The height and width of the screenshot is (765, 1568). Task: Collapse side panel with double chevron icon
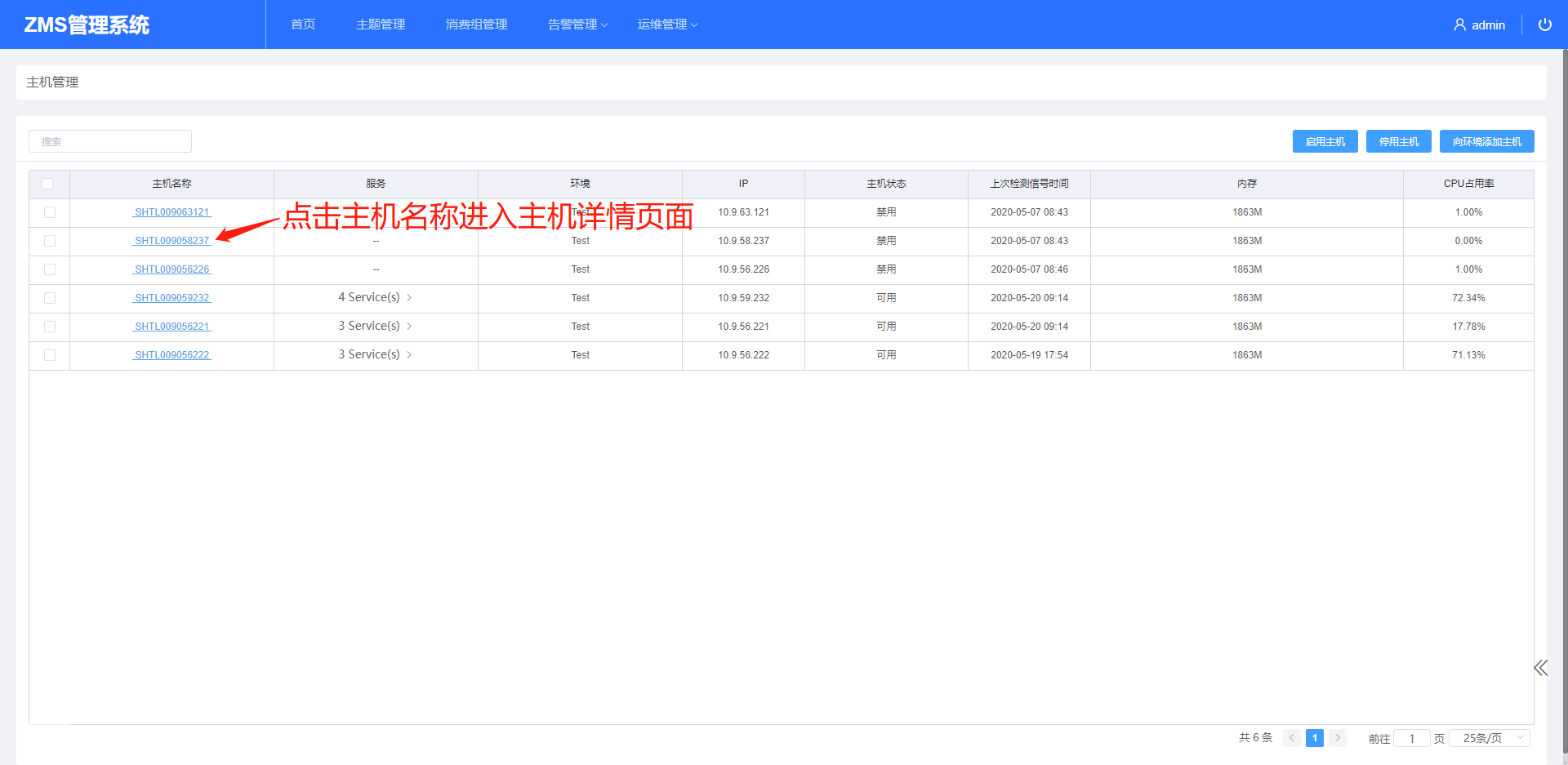(1540, 668)
